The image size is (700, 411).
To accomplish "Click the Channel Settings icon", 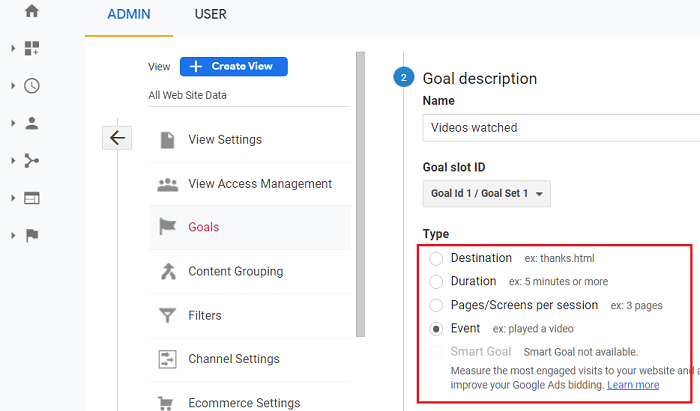I will [167, 359].
